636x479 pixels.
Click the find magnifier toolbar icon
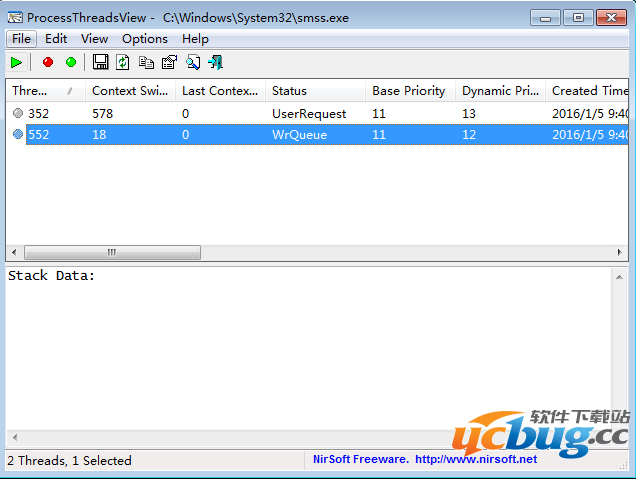[x=192, y=62]
